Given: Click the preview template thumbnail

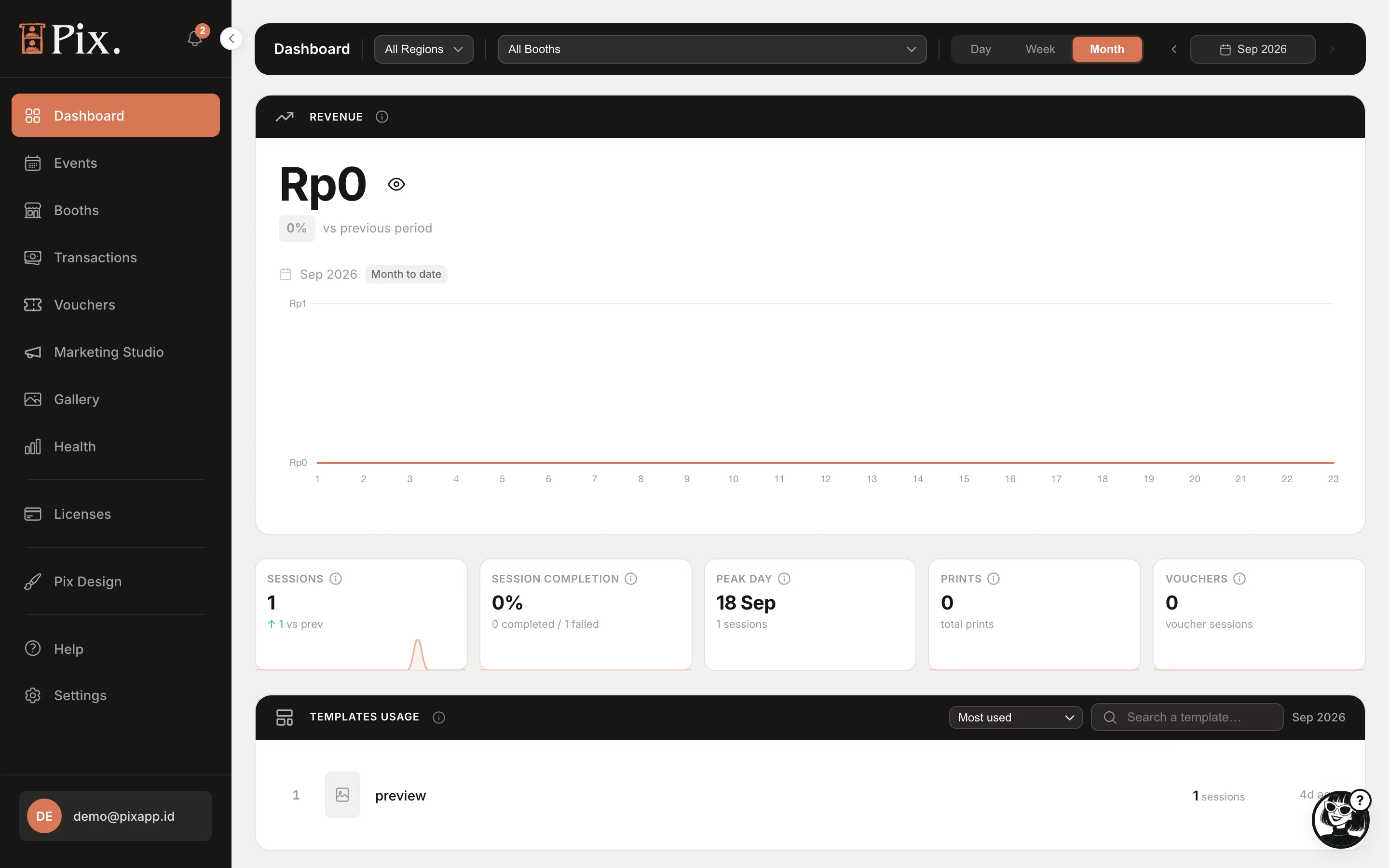Looking at the screenshot, I should pos(342,795).
